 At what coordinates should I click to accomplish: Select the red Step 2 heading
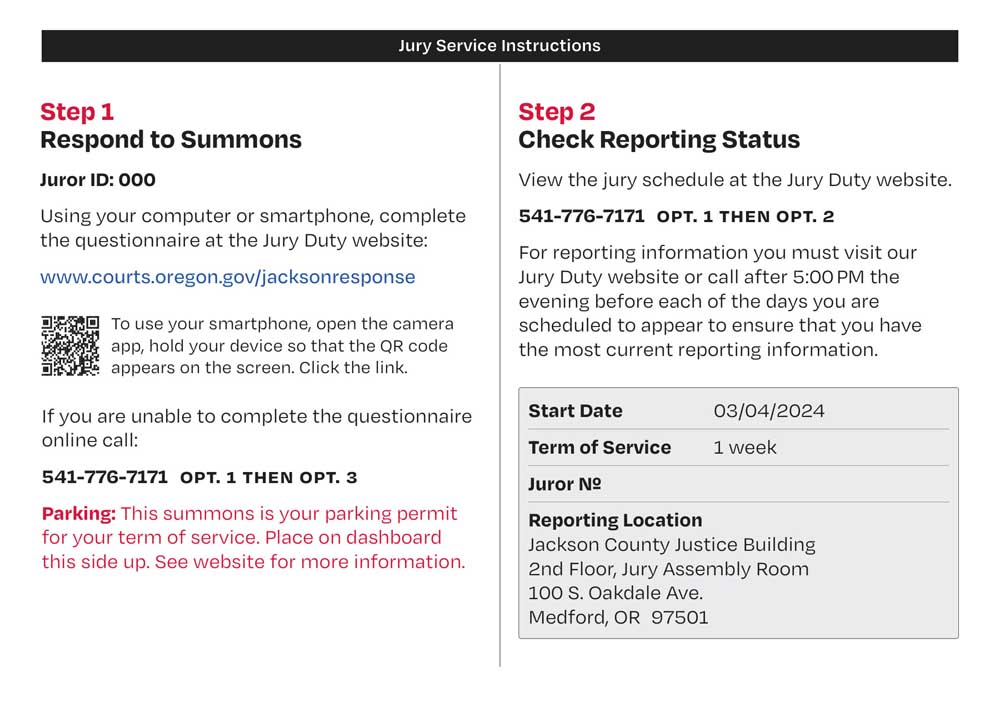556,111
